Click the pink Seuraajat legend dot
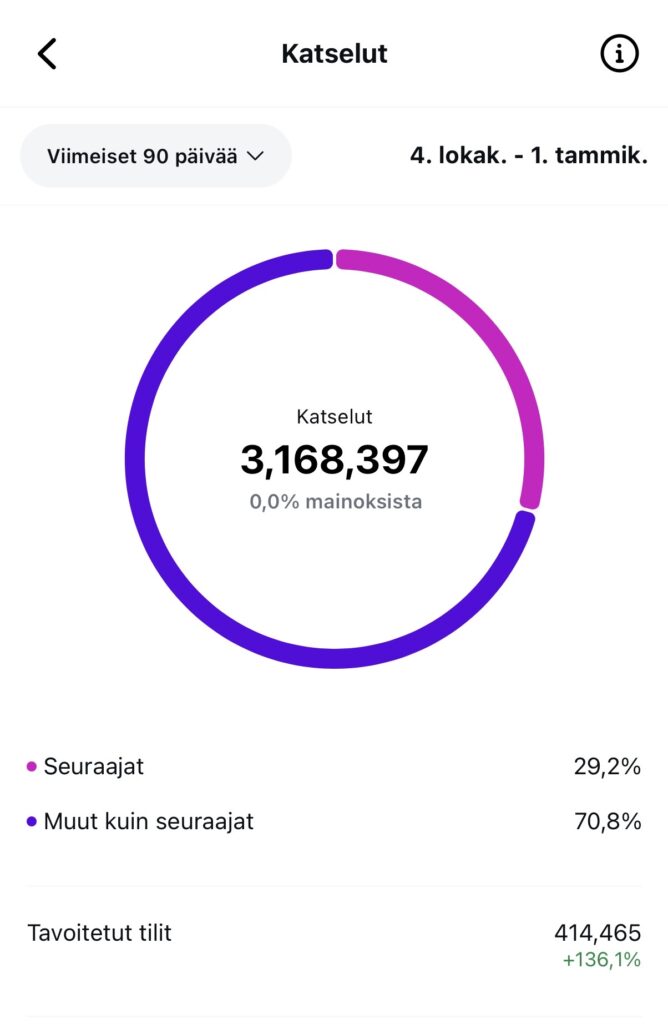Image resolution: width=668 pixels, height=1024 pixels. pyautogui.click(x=32, y=767)
